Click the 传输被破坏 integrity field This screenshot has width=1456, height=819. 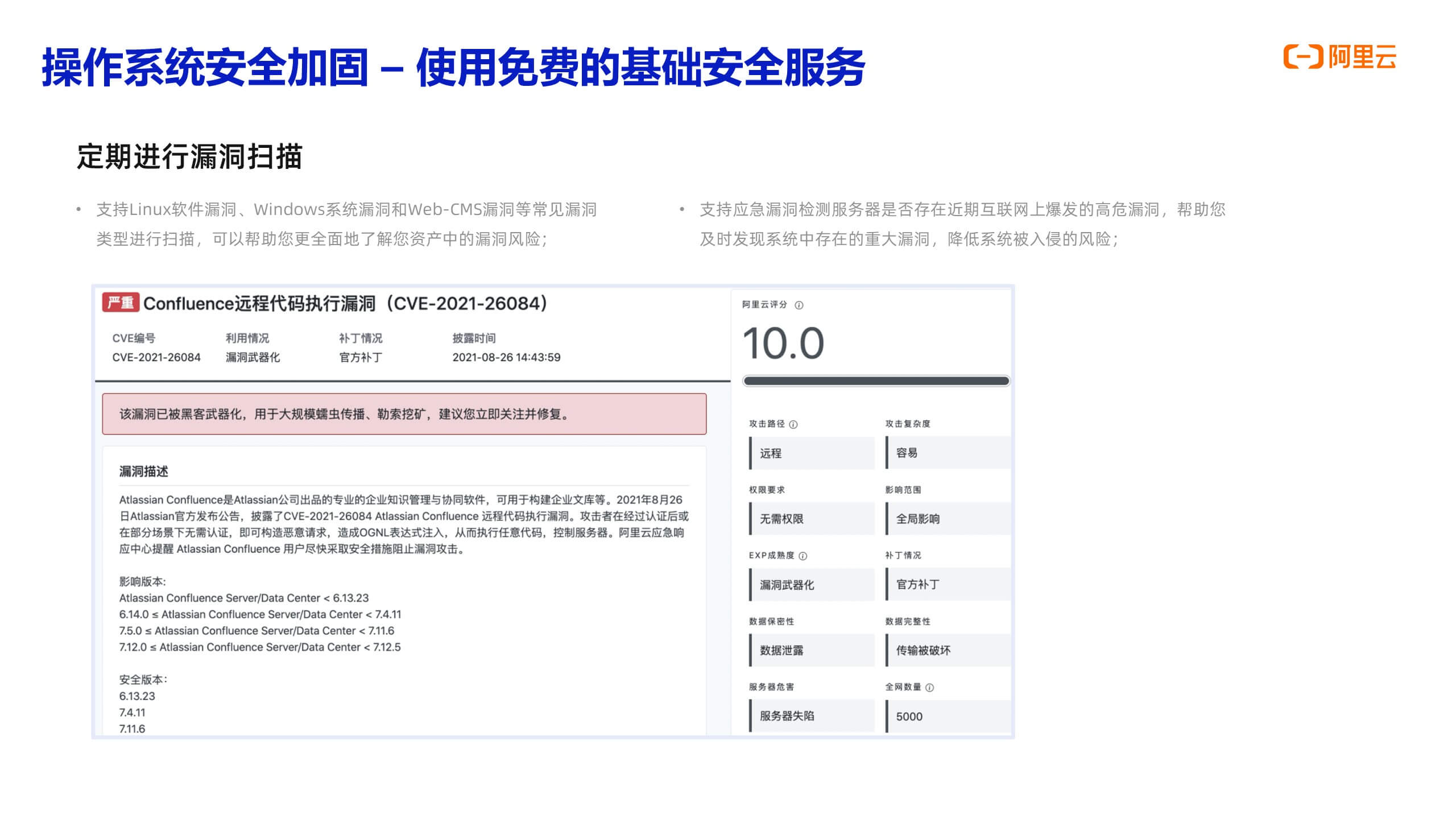(x=948, y=650)
